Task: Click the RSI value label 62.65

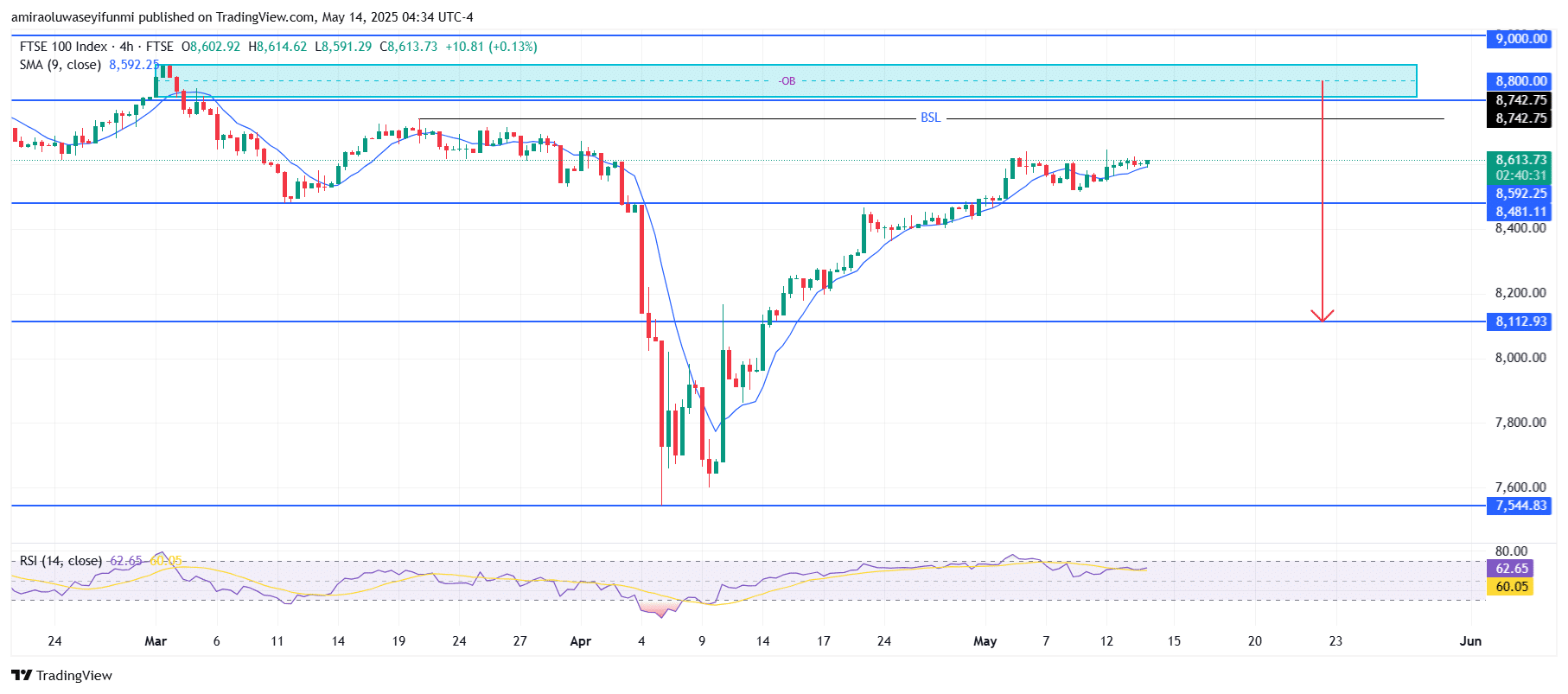Action: [1511, 569]
